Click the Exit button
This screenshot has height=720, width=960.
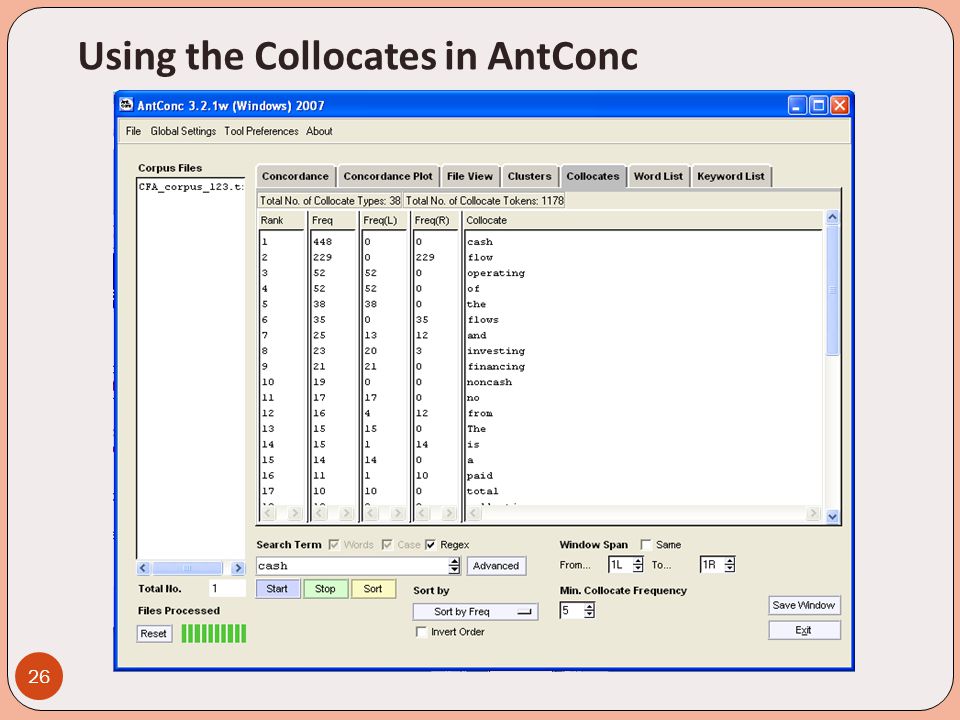tap(804, 630)
